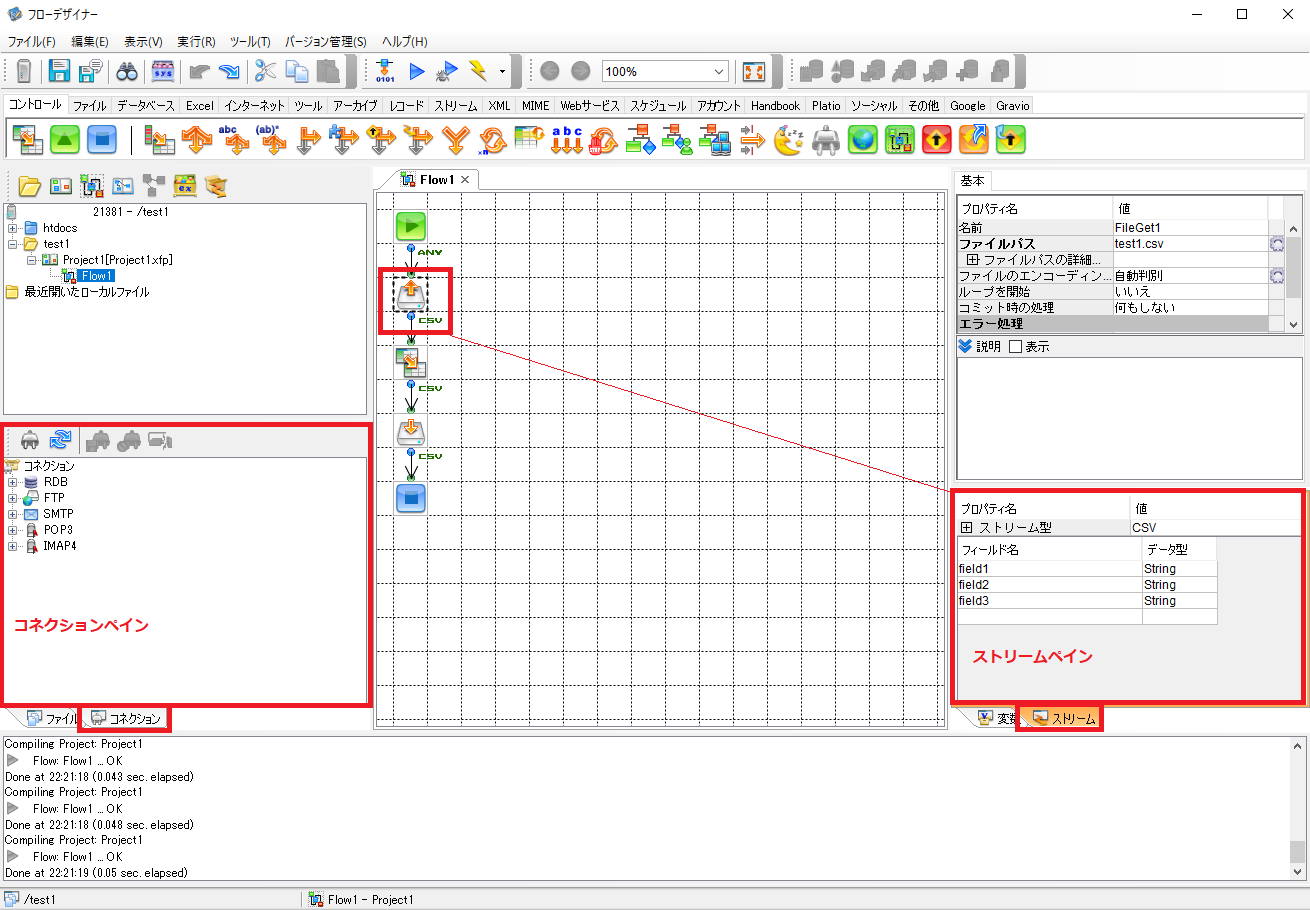Expand the FTP connection node
The width and height of the screenshot is (1310, 910).
[12, 498]
